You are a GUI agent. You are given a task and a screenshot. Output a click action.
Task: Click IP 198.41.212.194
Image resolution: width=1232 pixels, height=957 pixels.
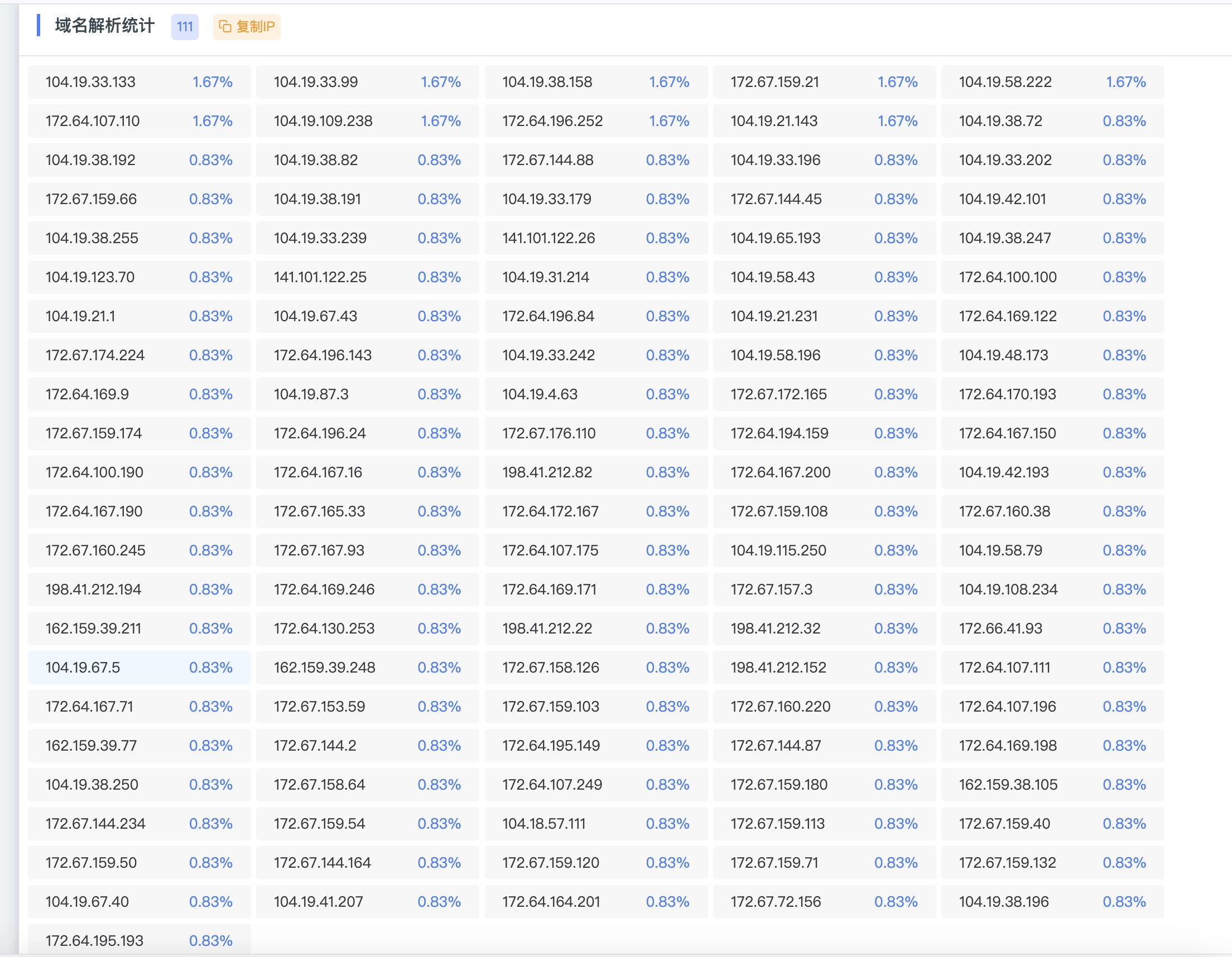pos(139,589)
